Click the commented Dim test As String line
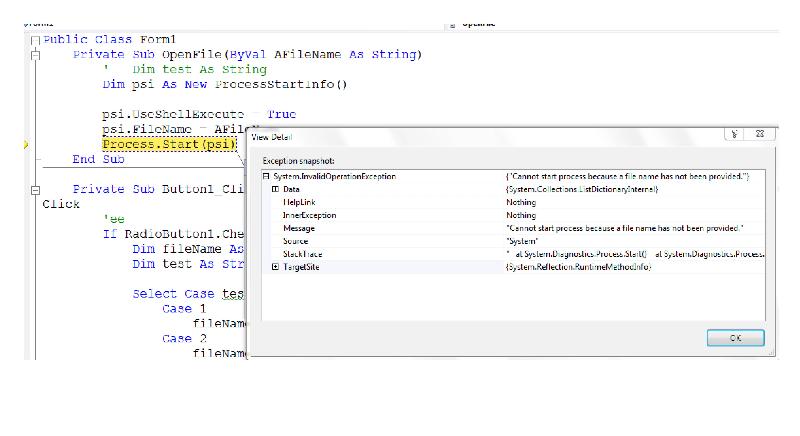This screenshot has width=800, height=436. pos(185,69)
